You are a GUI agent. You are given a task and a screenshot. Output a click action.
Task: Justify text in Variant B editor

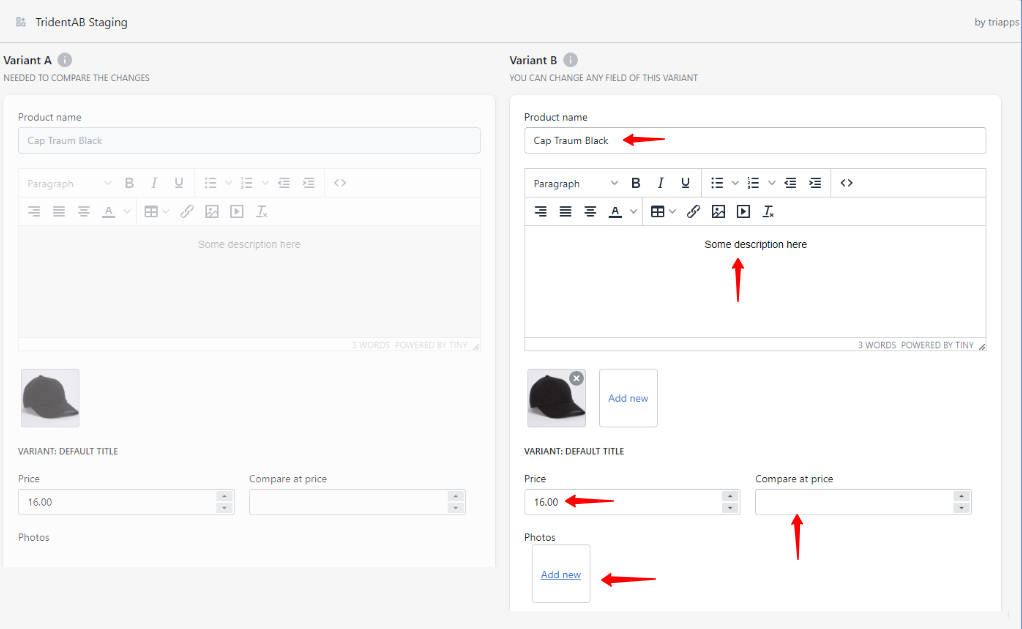click(565, 212)
